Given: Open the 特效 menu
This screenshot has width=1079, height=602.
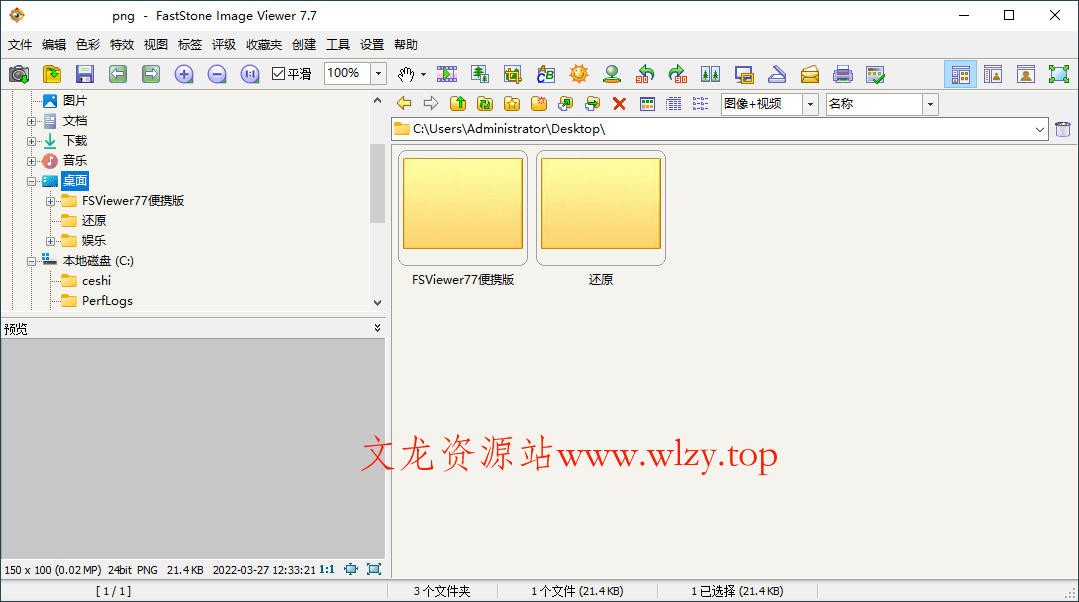Looking at the screenshot, I should pyautogui.click(x=121, y=44).
